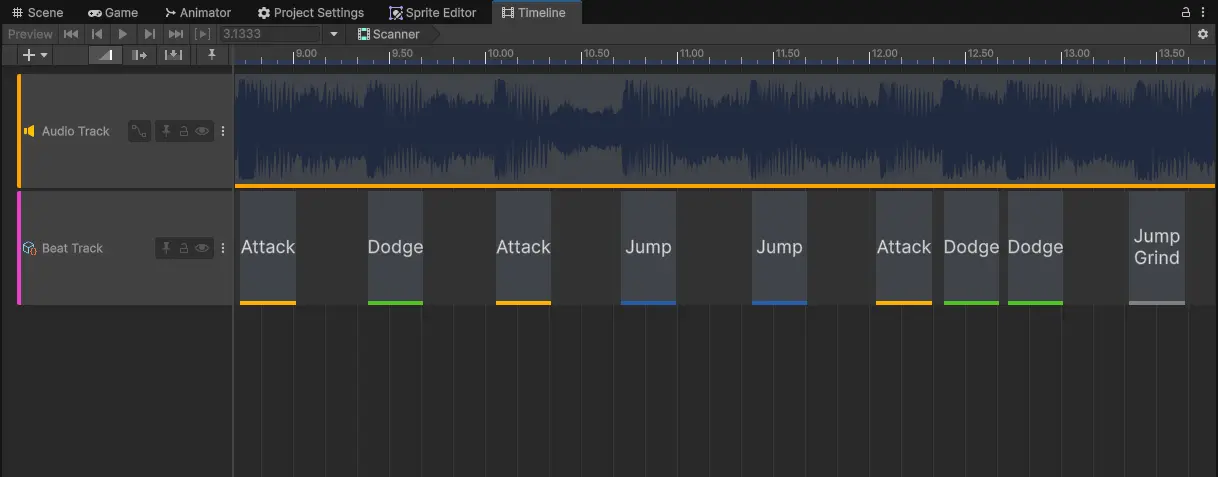Open the Beat Track three-dot menu
Viewport: 1218px width, 477px height.
point(223,248)
